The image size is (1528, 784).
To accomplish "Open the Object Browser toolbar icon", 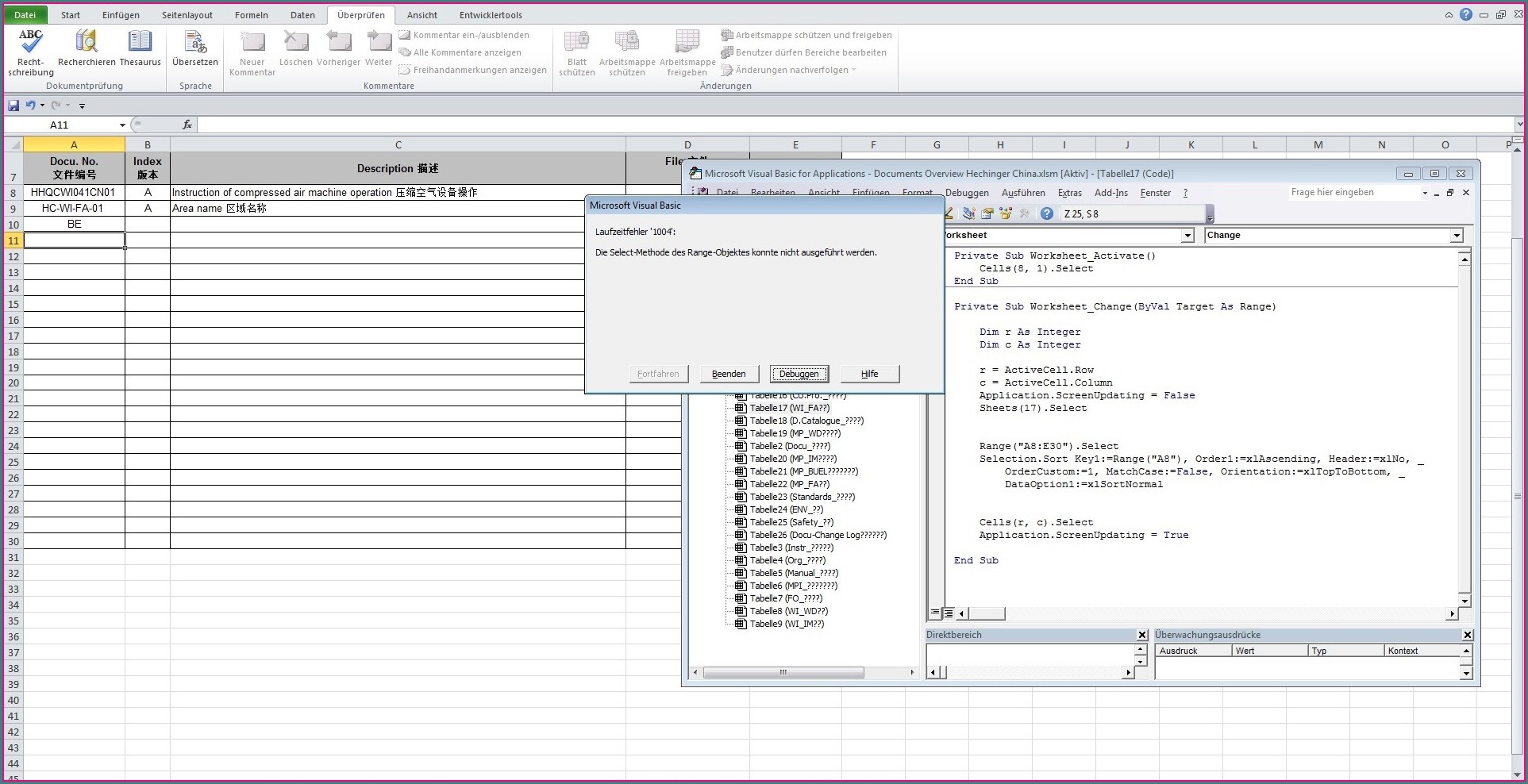I will pos(1006,213).
